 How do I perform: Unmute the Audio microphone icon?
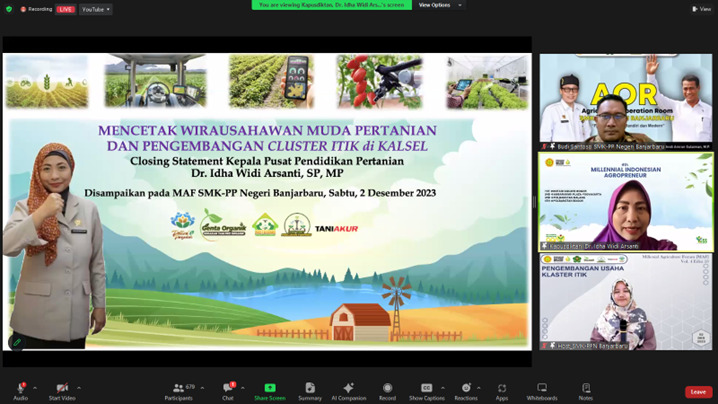tap(20, 388)
